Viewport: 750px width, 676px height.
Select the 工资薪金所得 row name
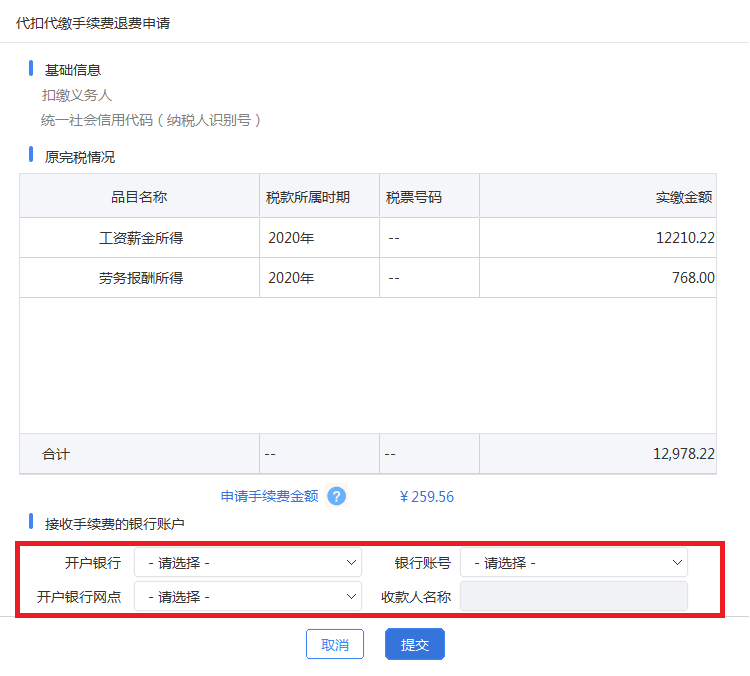pyautogui.click(x=141, y=238)
